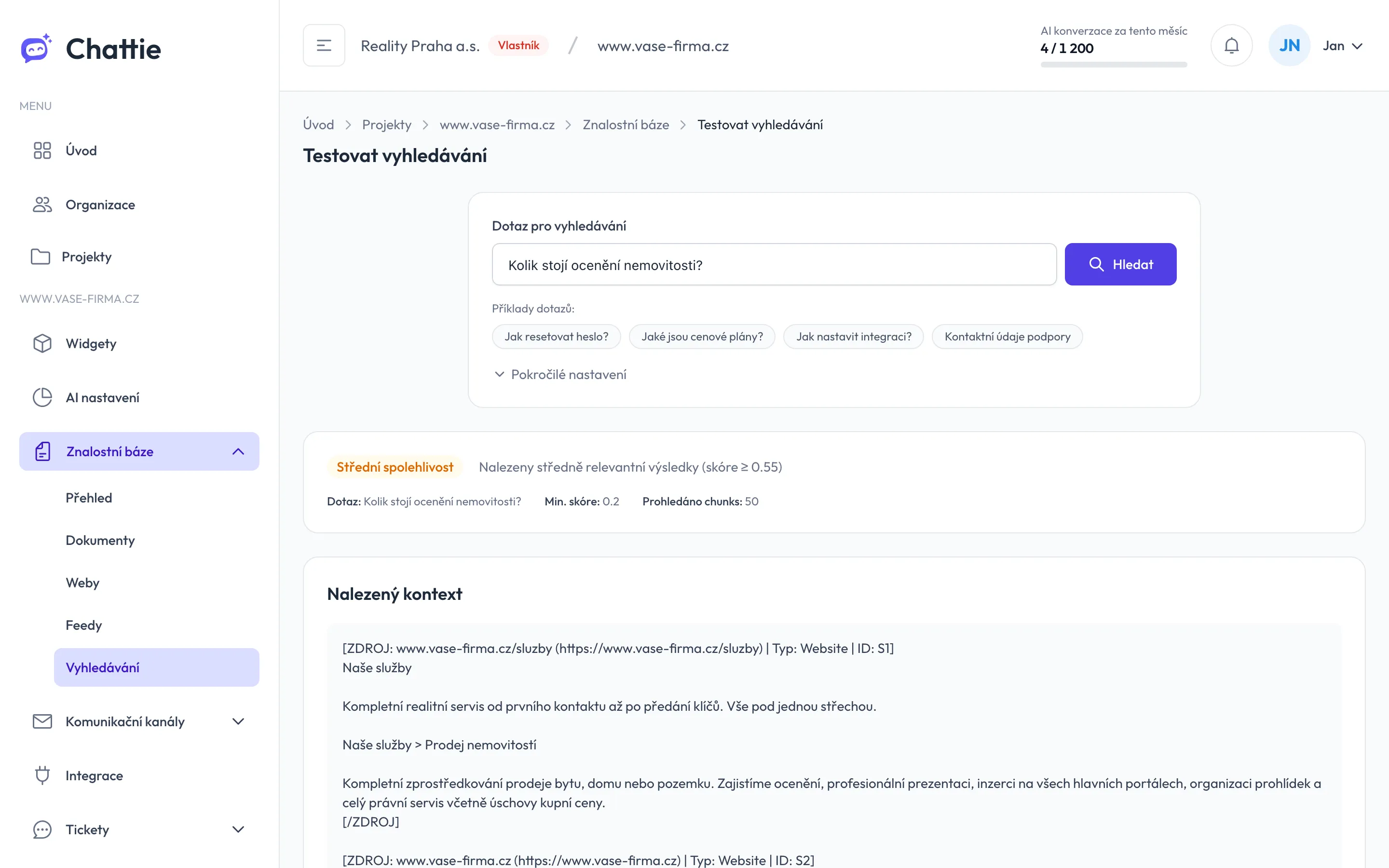Open Widgety in the sidebar
Viewport: 1389px width, 868px height.
click(139, 343)
